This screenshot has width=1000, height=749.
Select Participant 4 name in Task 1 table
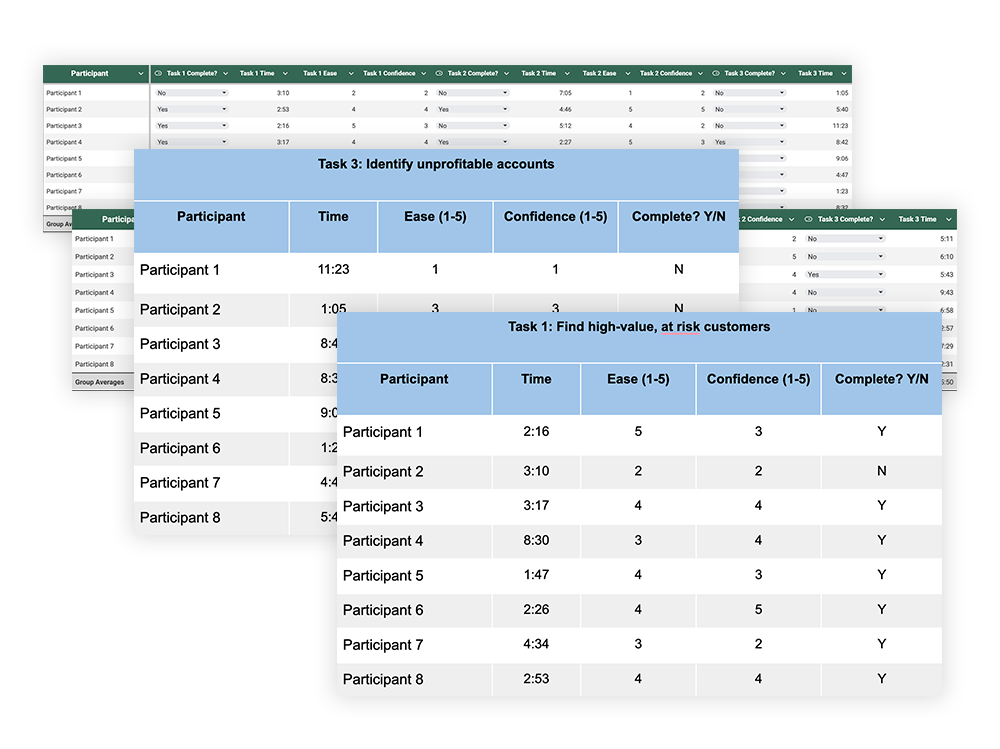click(x=383, y=541)
